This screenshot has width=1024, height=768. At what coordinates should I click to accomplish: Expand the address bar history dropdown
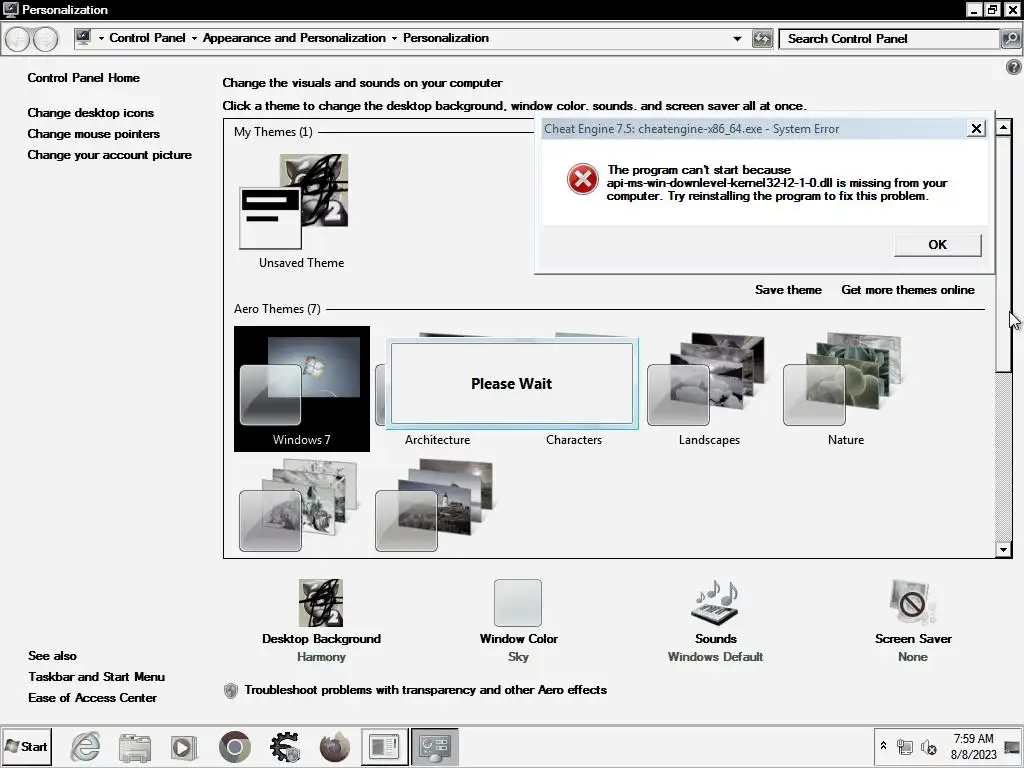[x=737, y=39]
